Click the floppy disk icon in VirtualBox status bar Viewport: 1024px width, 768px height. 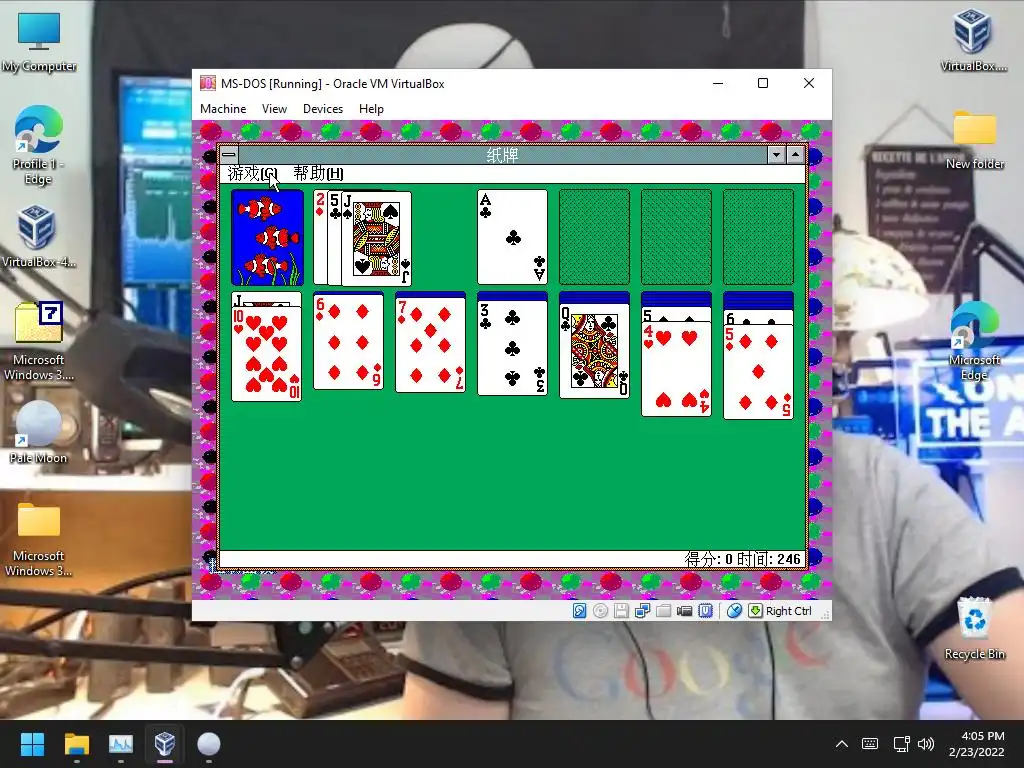(621, 611)
